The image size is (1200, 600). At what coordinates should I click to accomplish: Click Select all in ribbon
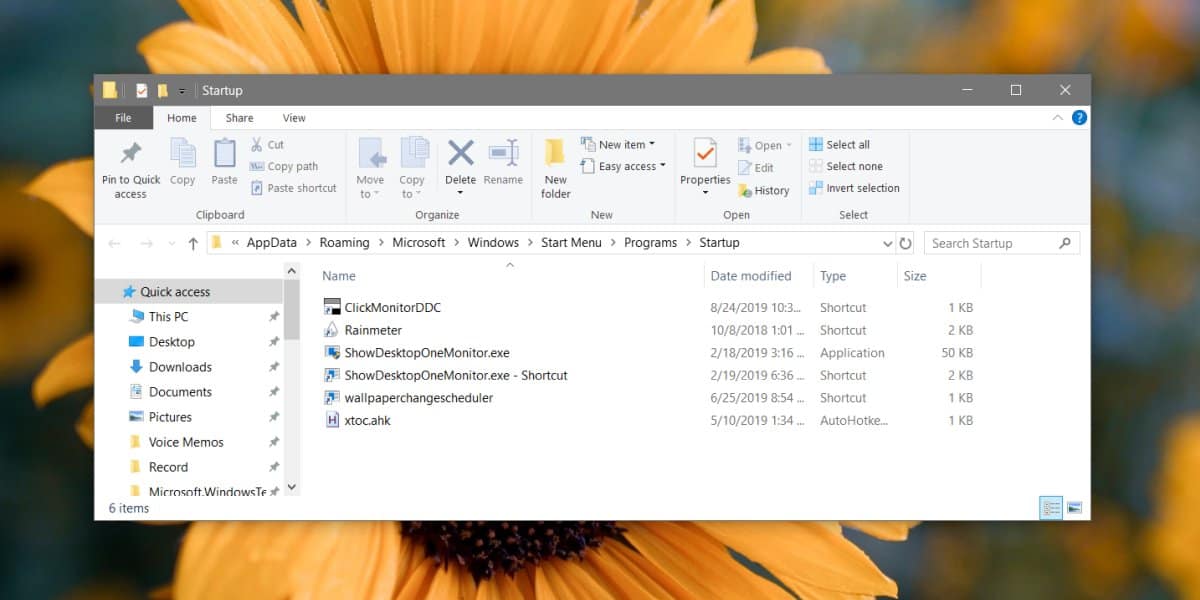pyautogui.click(x=839, y=145)
